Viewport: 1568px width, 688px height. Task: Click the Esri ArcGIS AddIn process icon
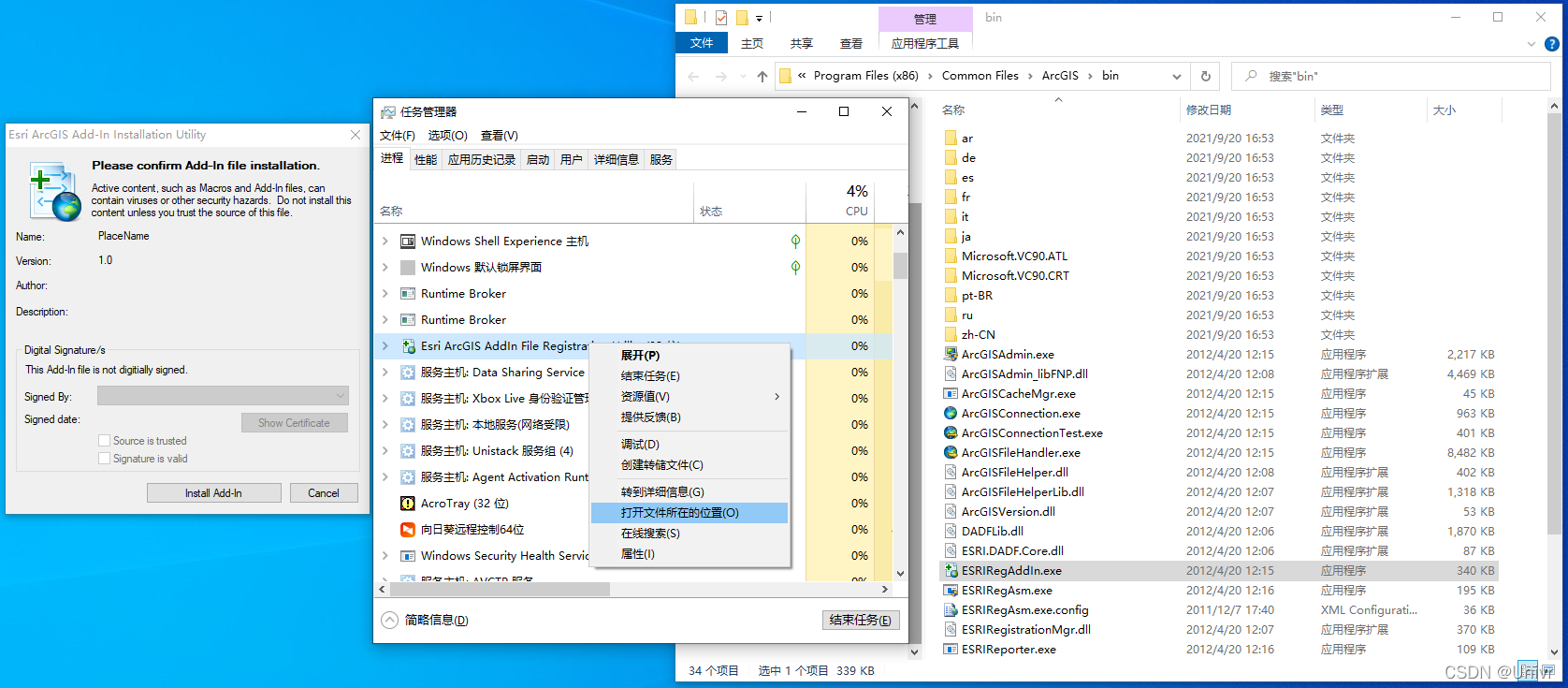coord(408,345)
